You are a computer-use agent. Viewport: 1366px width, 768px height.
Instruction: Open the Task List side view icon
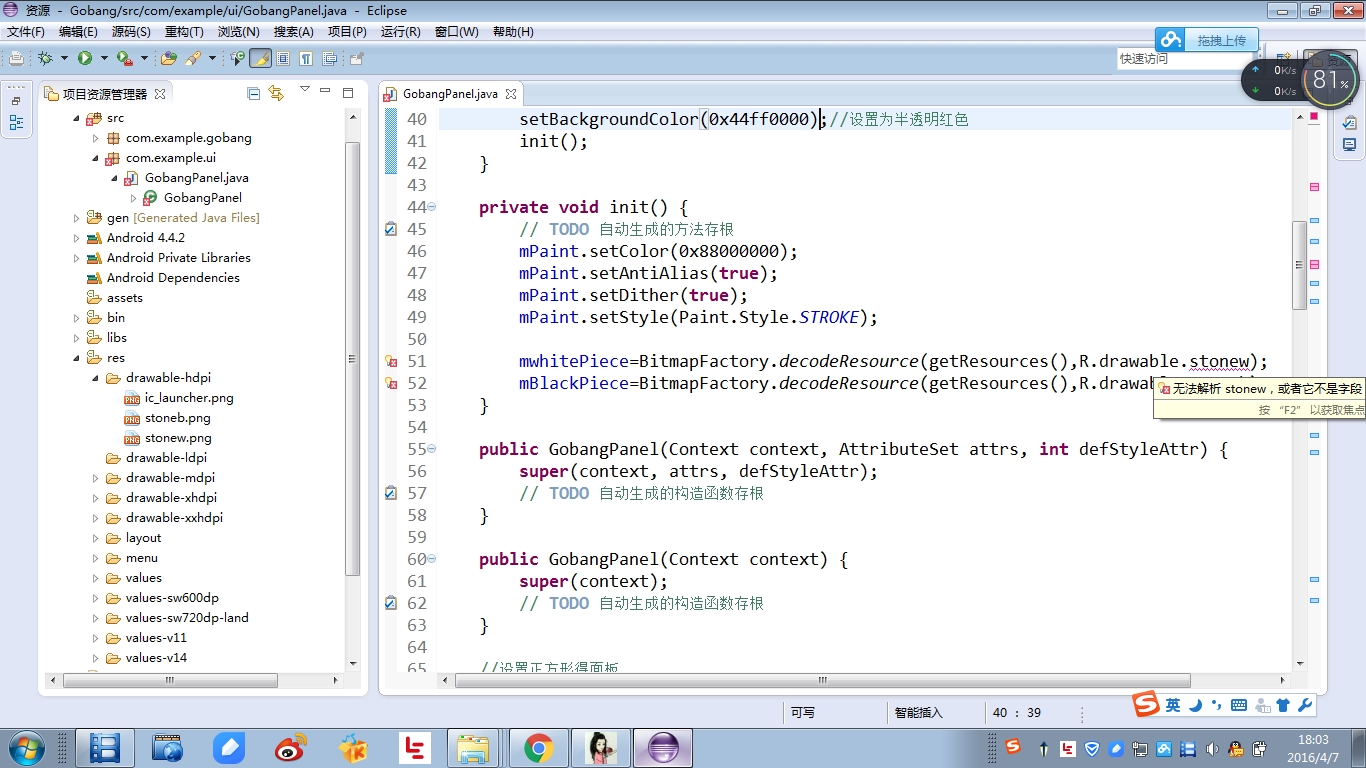1349,122
